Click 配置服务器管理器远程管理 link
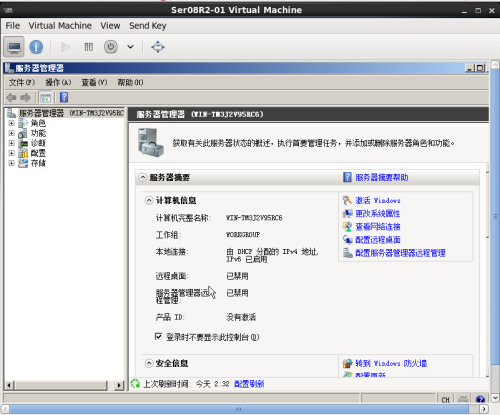The height and width of the screenshot is (415, 500). tap(400, 253)
